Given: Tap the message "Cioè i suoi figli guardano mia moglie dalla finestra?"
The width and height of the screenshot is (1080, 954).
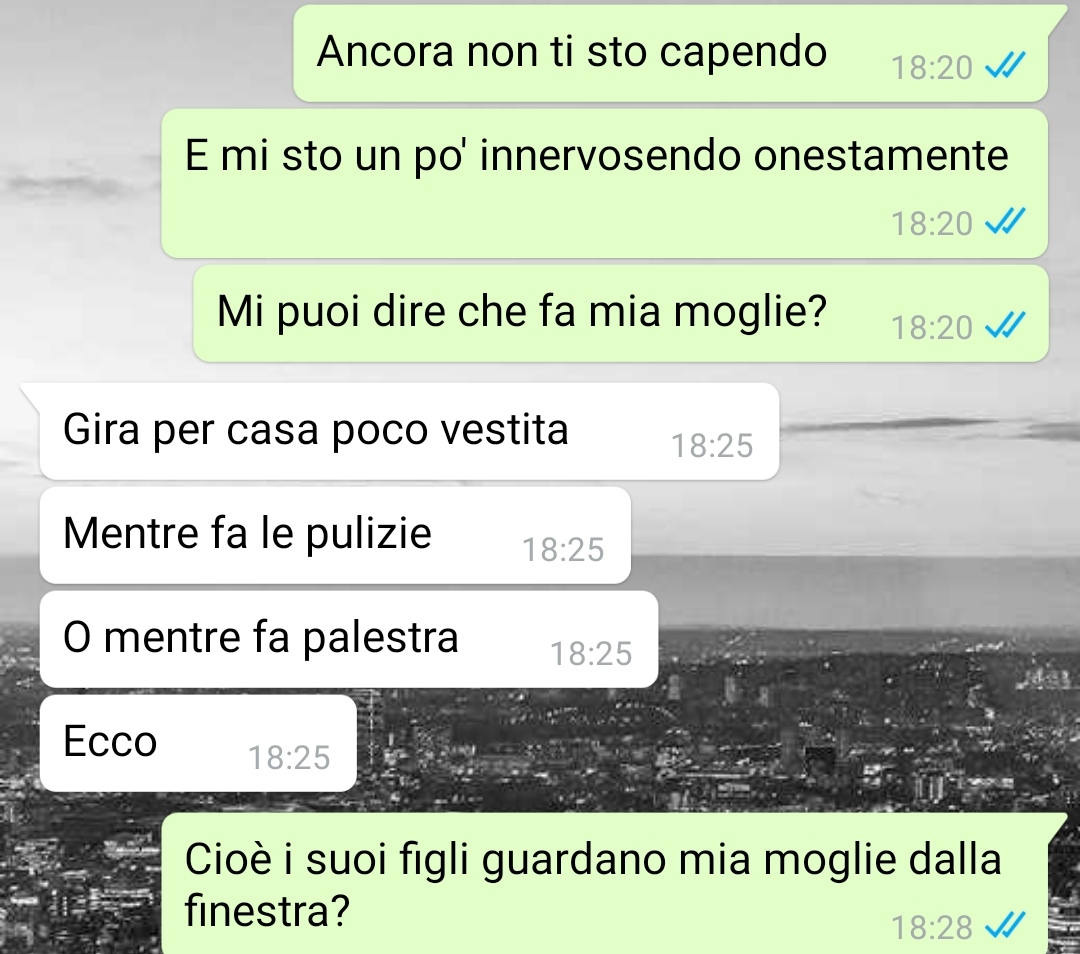Looking at the screenshot, I should coord(605,884).
